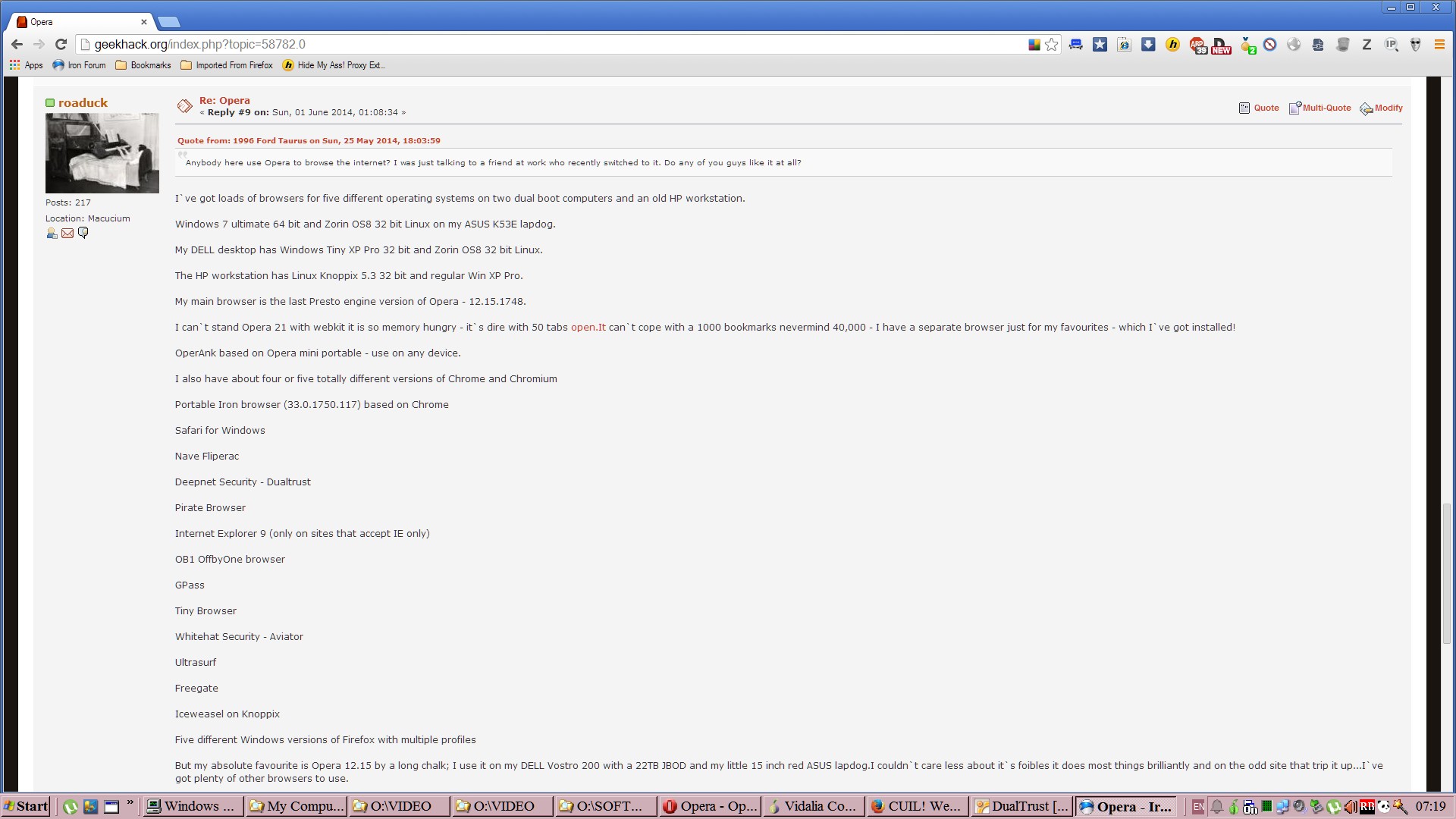
Task: Expand the Imported From Firefox folder
Action: [227, 65]
